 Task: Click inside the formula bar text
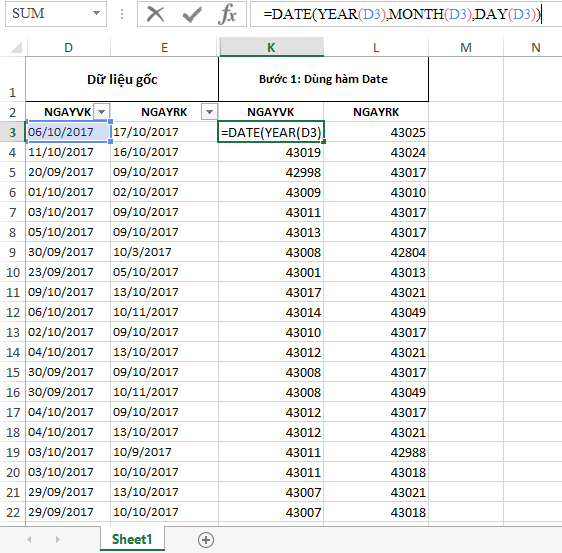click(x=401, y=14)
